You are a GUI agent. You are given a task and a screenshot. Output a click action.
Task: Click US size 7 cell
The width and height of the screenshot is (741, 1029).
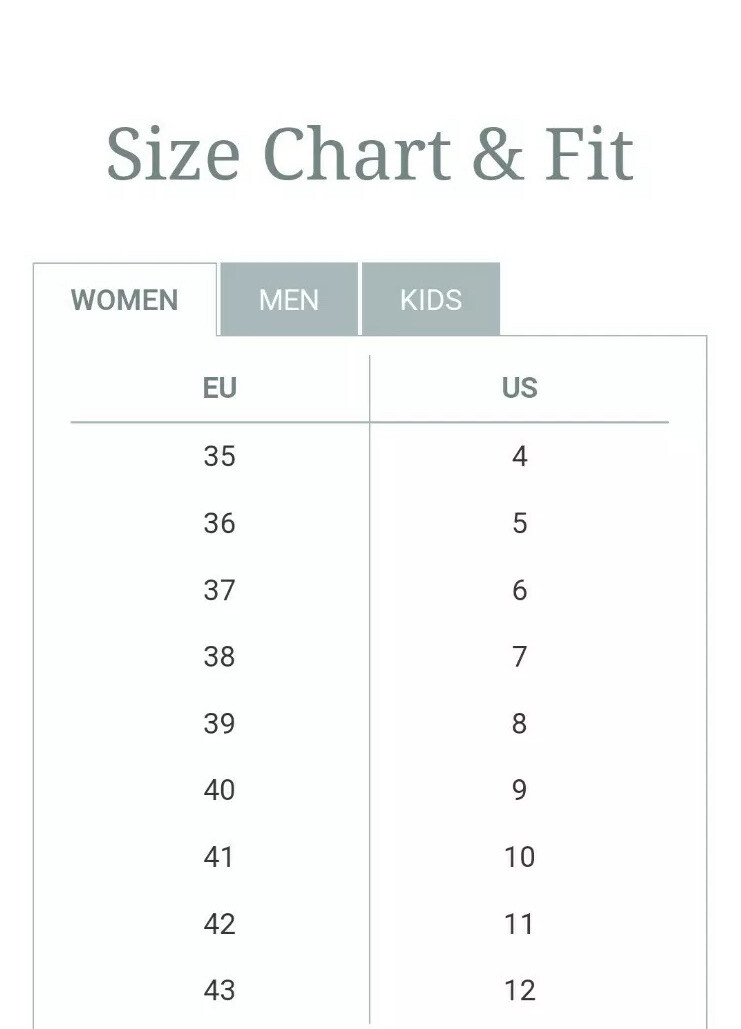pos(520,656)
